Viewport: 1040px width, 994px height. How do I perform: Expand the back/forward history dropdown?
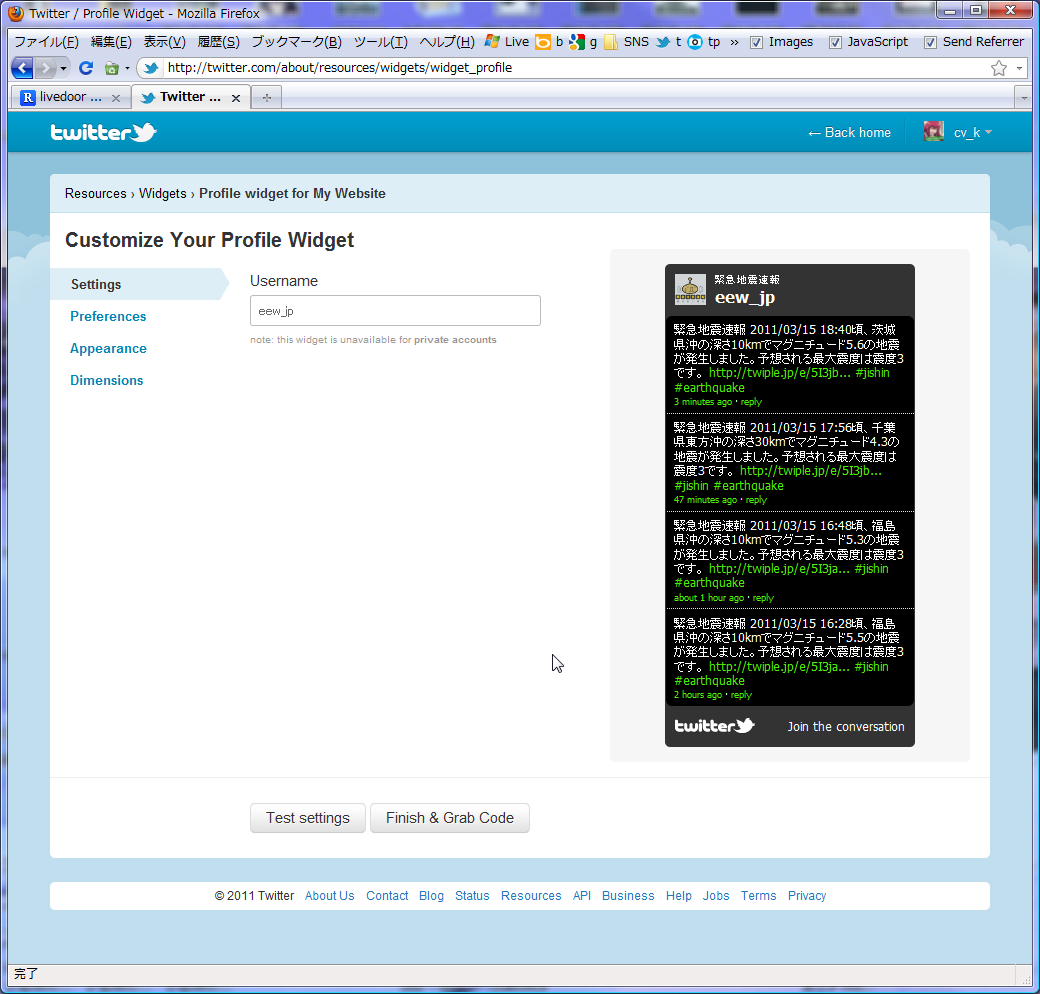64,68
